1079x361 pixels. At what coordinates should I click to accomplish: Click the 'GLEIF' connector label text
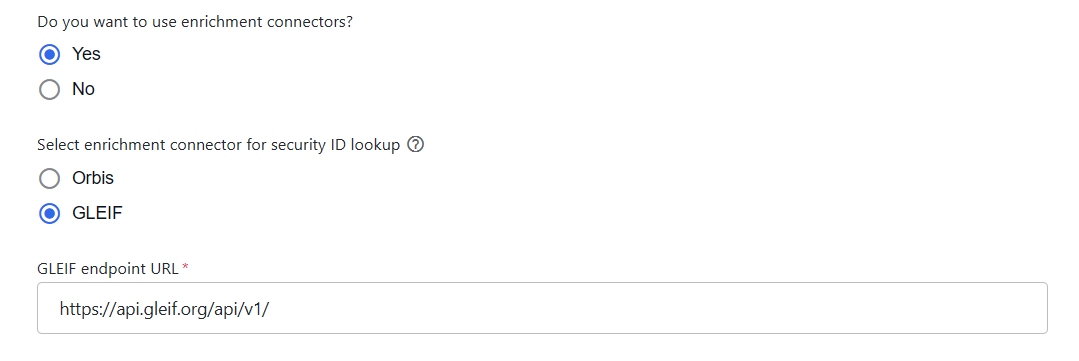click(97, 214)
